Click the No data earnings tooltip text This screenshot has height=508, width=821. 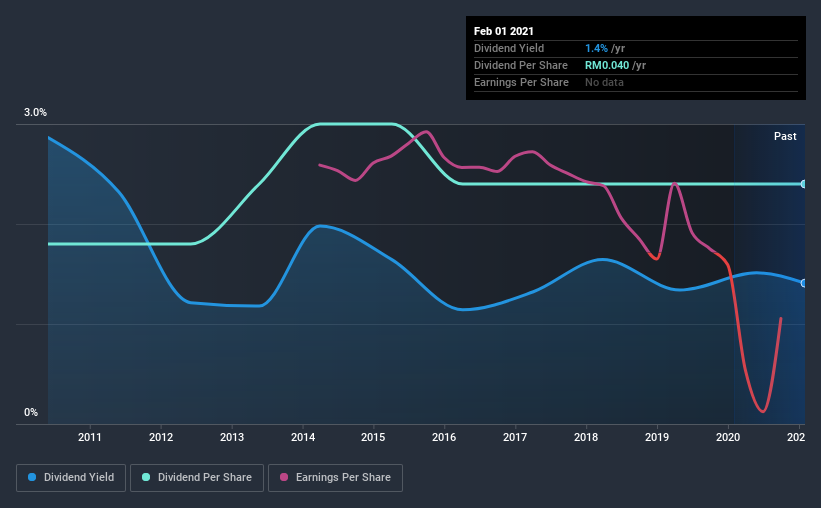604,82
